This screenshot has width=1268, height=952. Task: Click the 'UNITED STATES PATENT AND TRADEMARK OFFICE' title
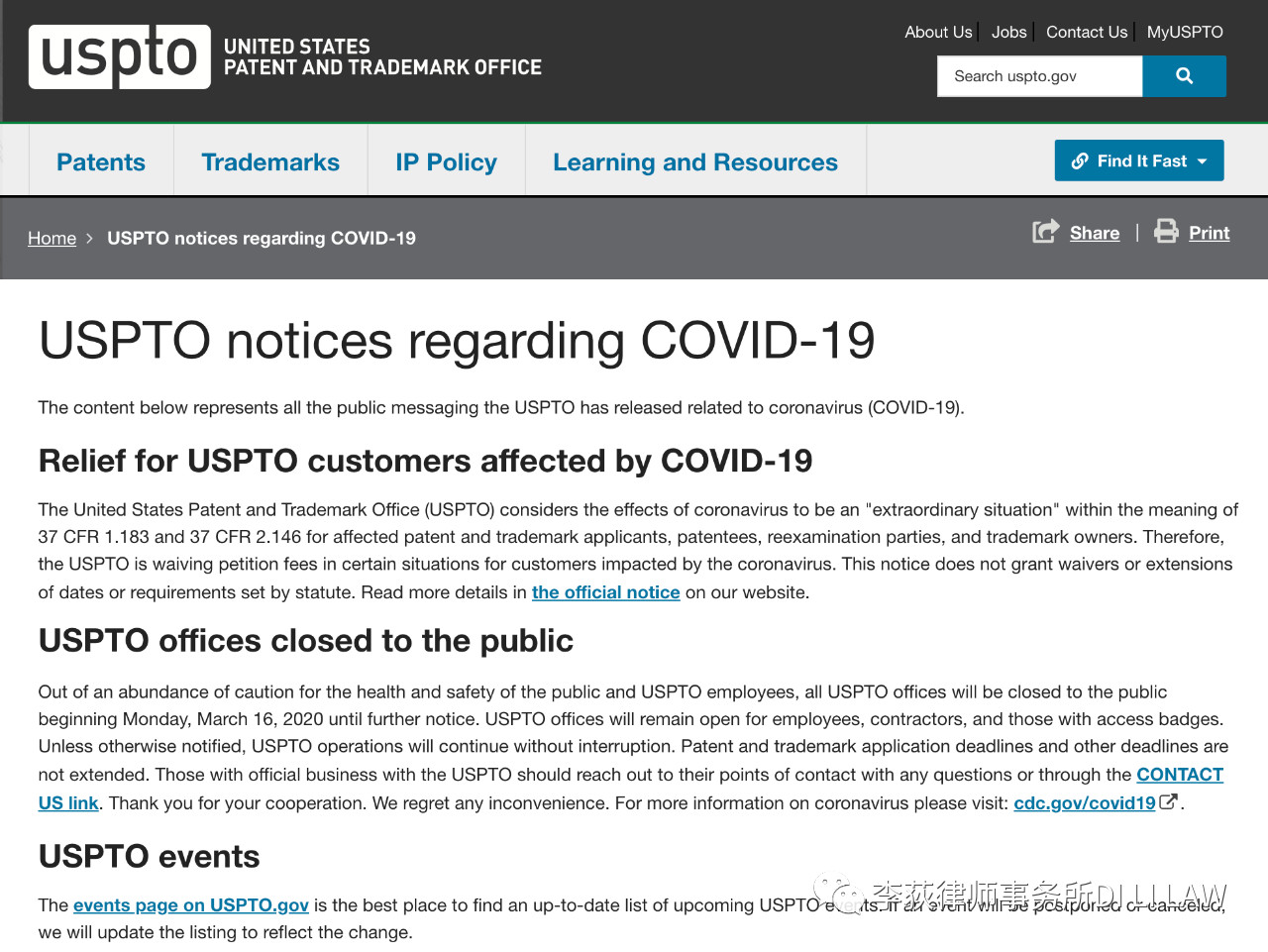coord(382,57)
